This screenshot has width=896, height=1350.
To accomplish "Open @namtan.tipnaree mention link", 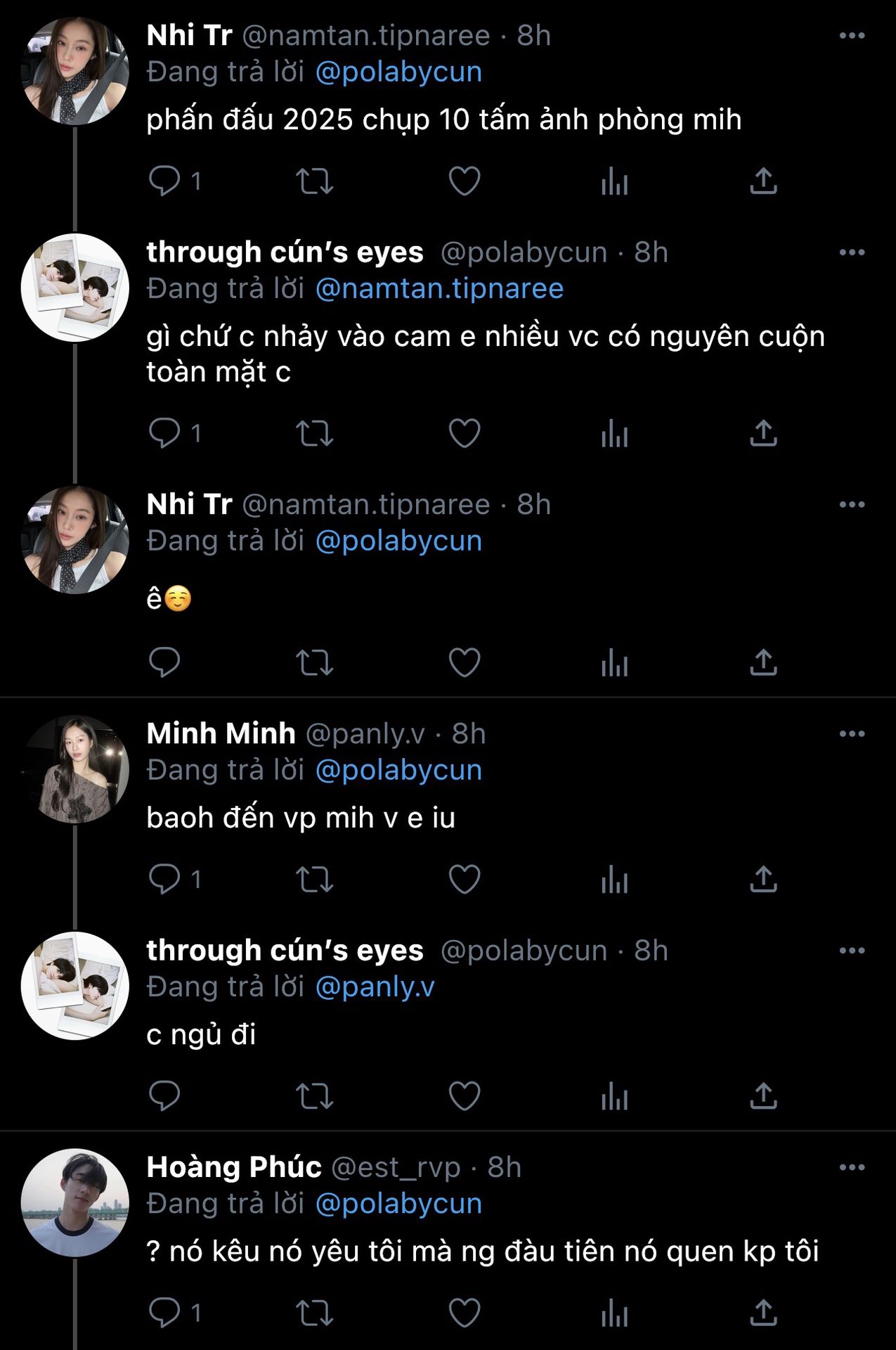I will coord(439,289).
